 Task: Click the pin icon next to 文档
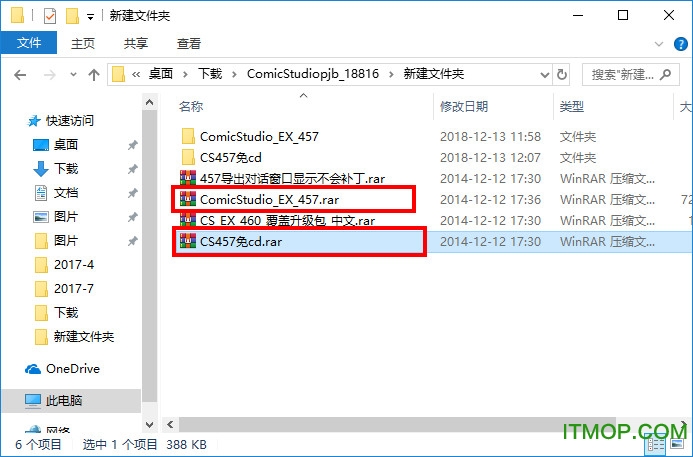point(133,193)
